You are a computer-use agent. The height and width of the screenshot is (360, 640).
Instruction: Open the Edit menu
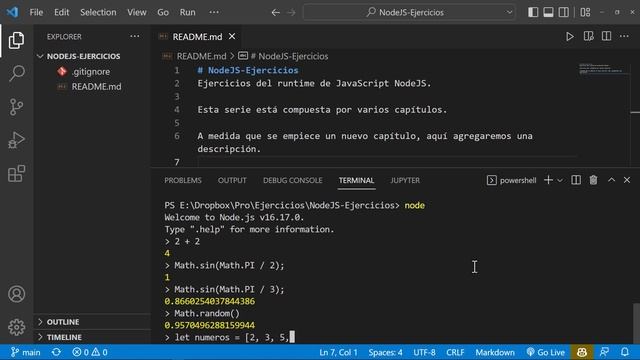click(62, 12)
